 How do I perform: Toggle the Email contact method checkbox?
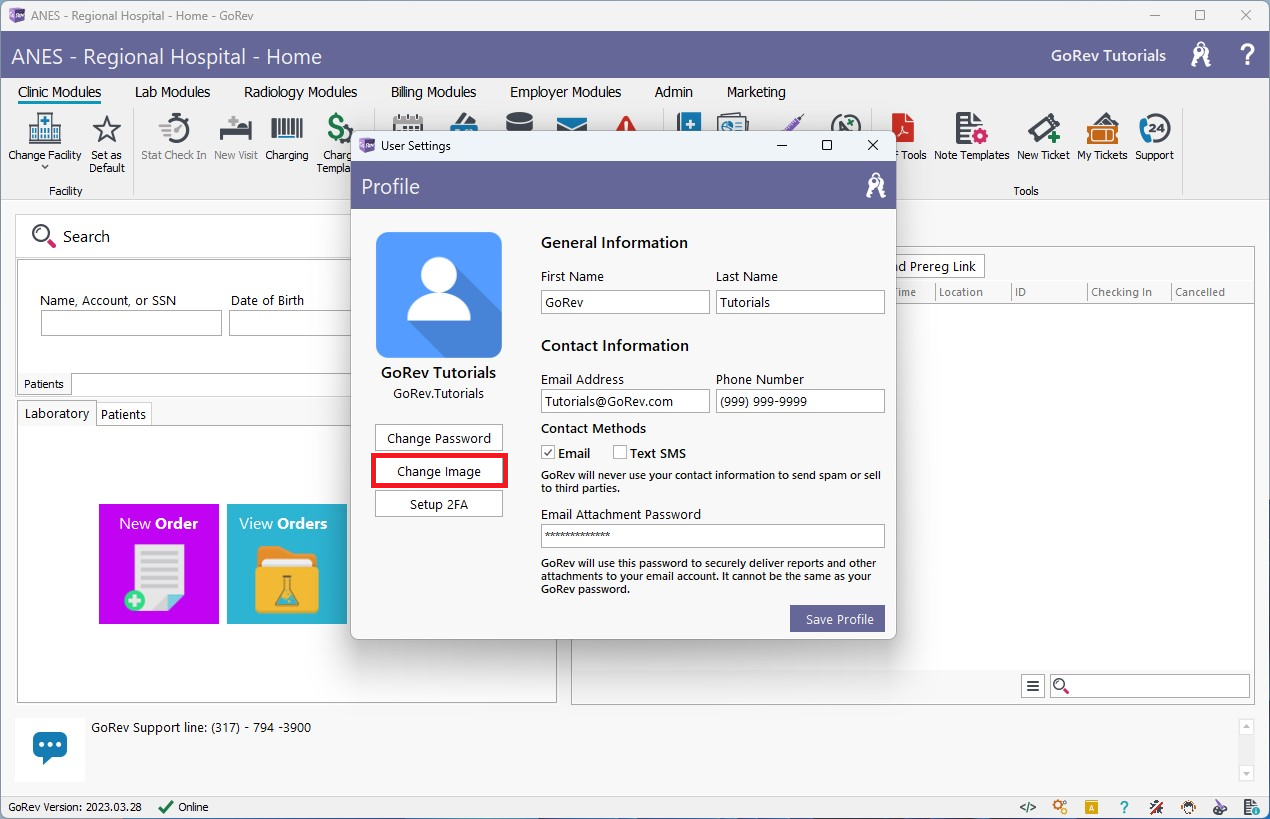click(548, 453)
